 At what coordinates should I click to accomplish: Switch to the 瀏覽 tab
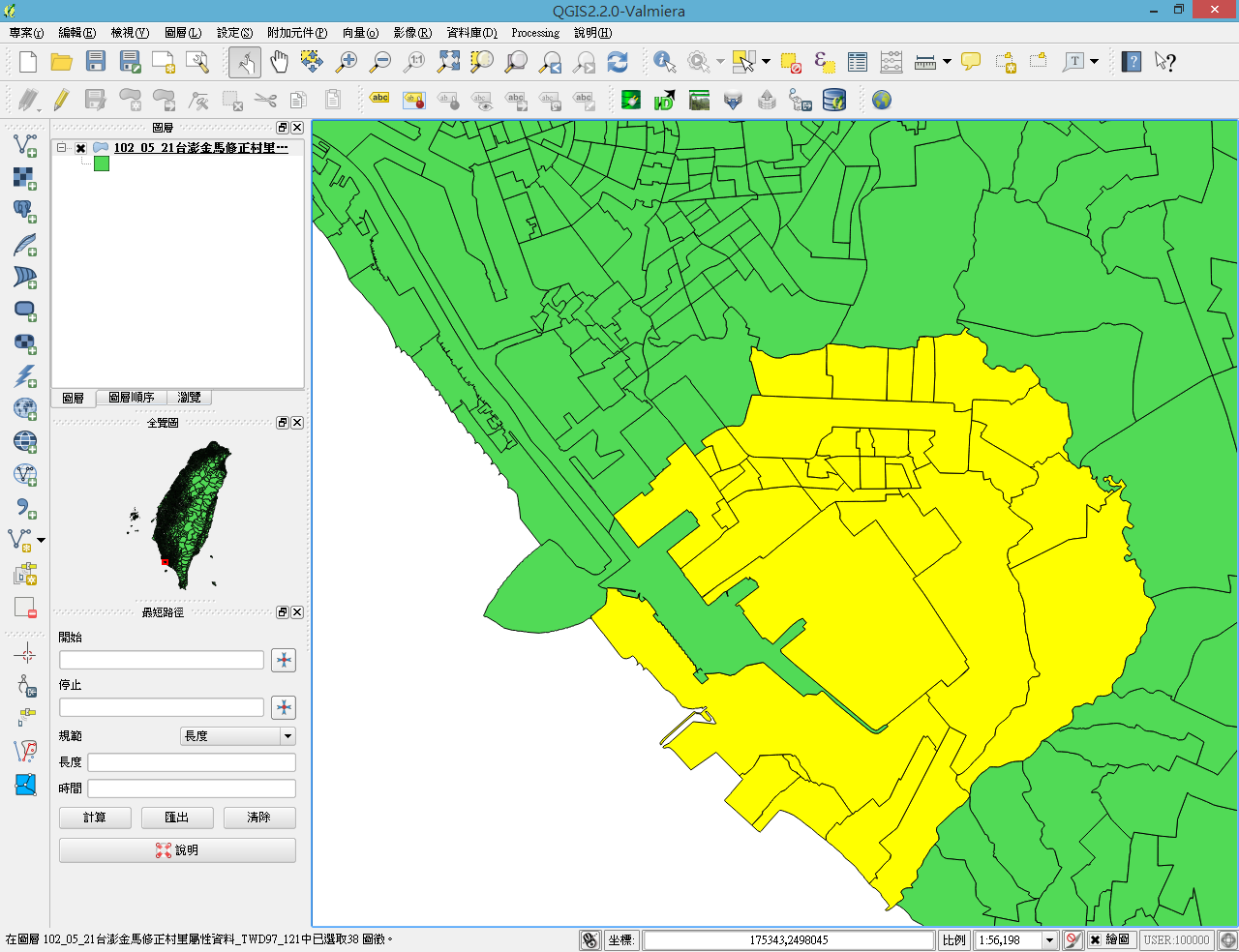click(189, 398)
